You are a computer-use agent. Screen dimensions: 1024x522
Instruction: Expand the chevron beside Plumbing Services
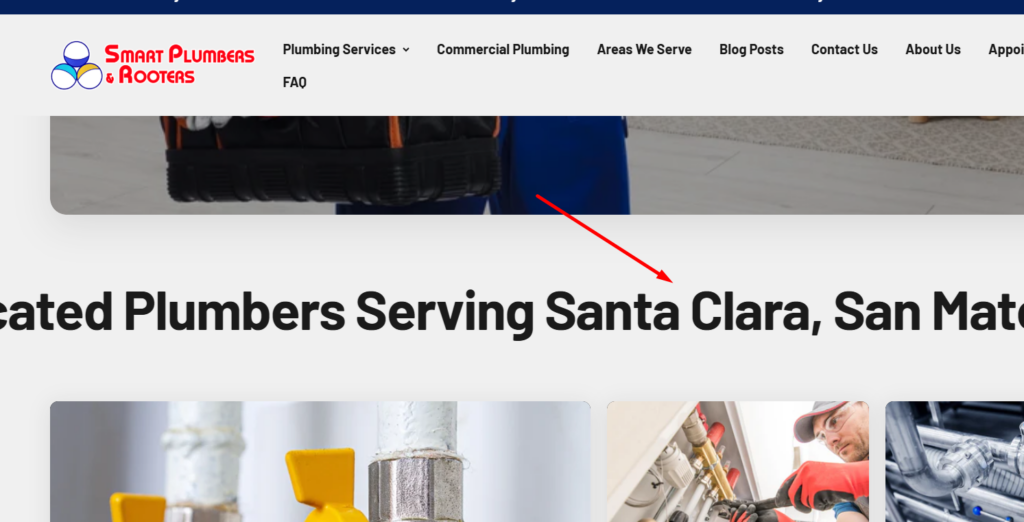(x=406, y=50)
